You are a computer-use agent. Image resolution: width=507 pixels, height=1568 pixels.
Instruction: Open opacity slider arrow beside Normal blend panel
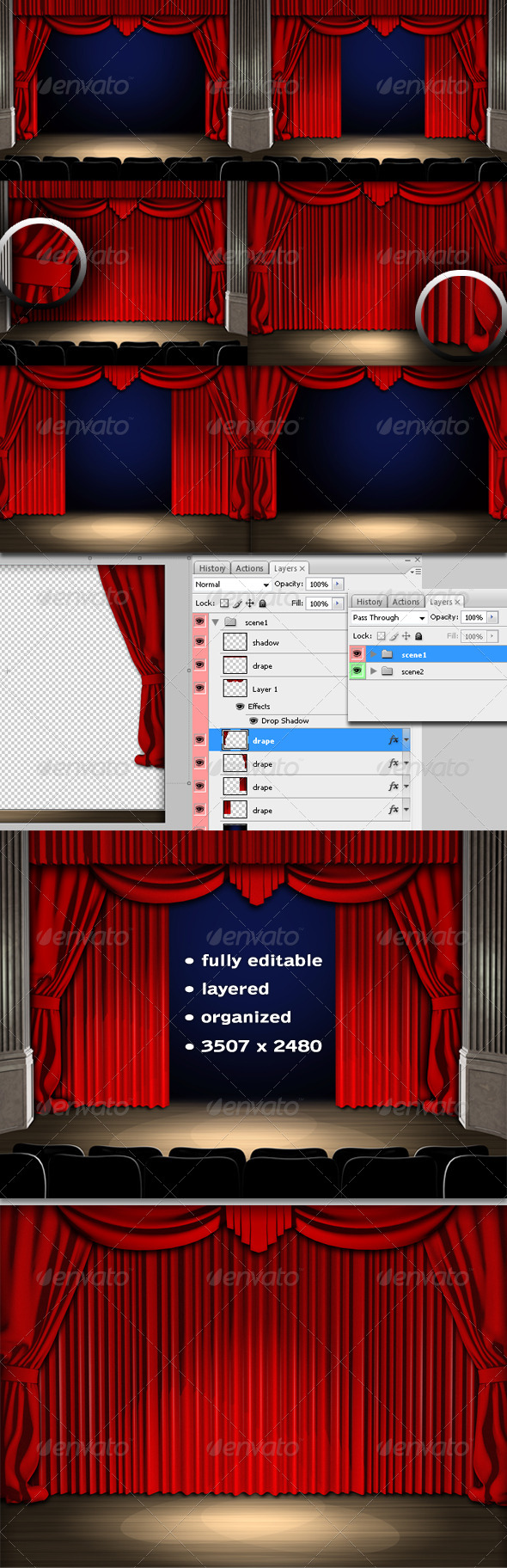click(x=338, y=584)
